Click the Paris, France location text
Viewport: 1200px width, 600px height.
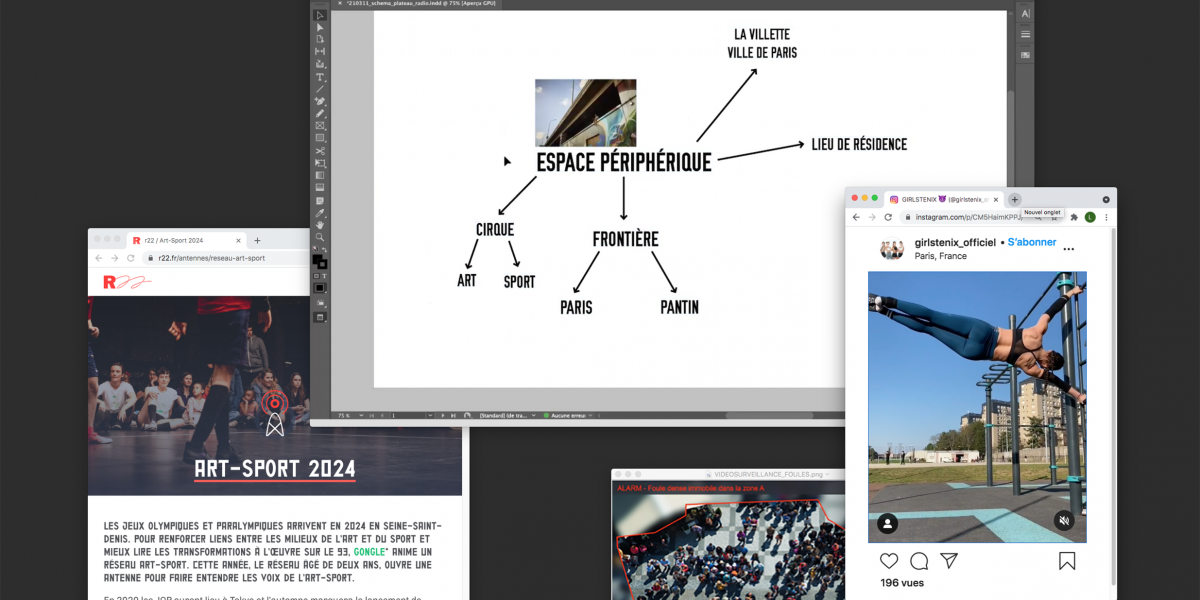[941, 256]
